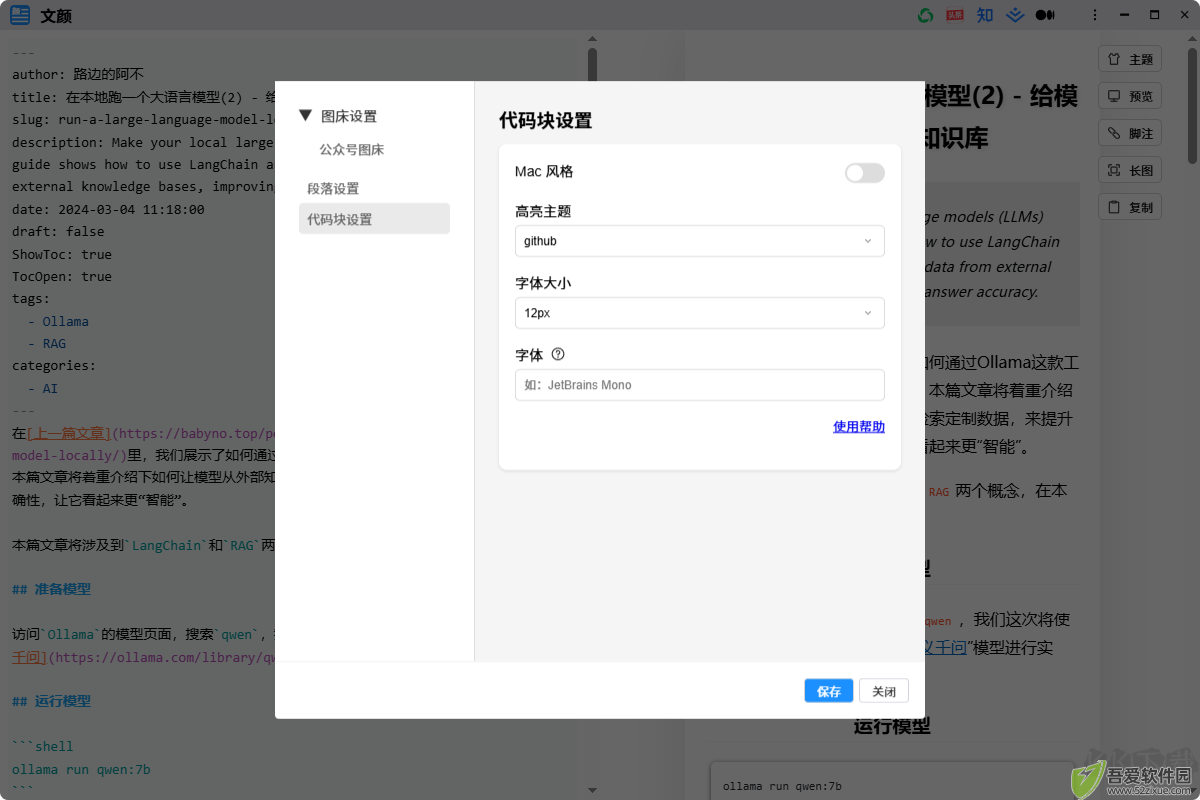Click the 复制 (copy) button

coord(1130,207)
